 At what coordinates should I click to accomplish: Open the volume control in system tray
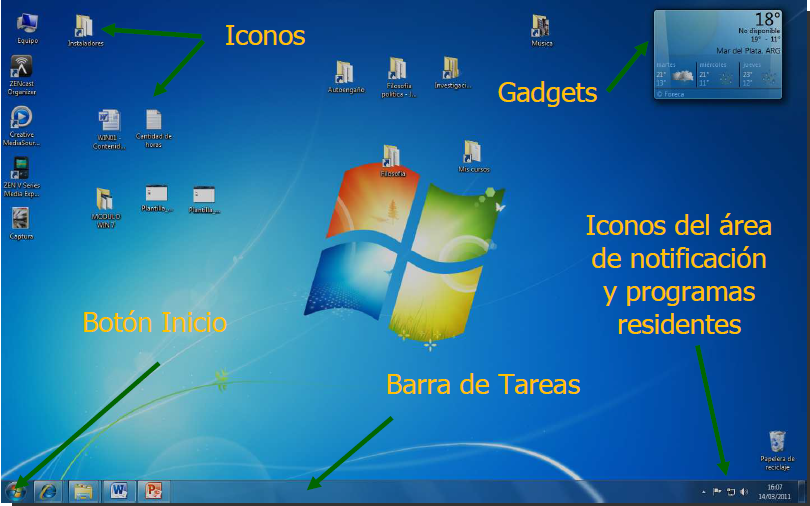click(743, 492)
